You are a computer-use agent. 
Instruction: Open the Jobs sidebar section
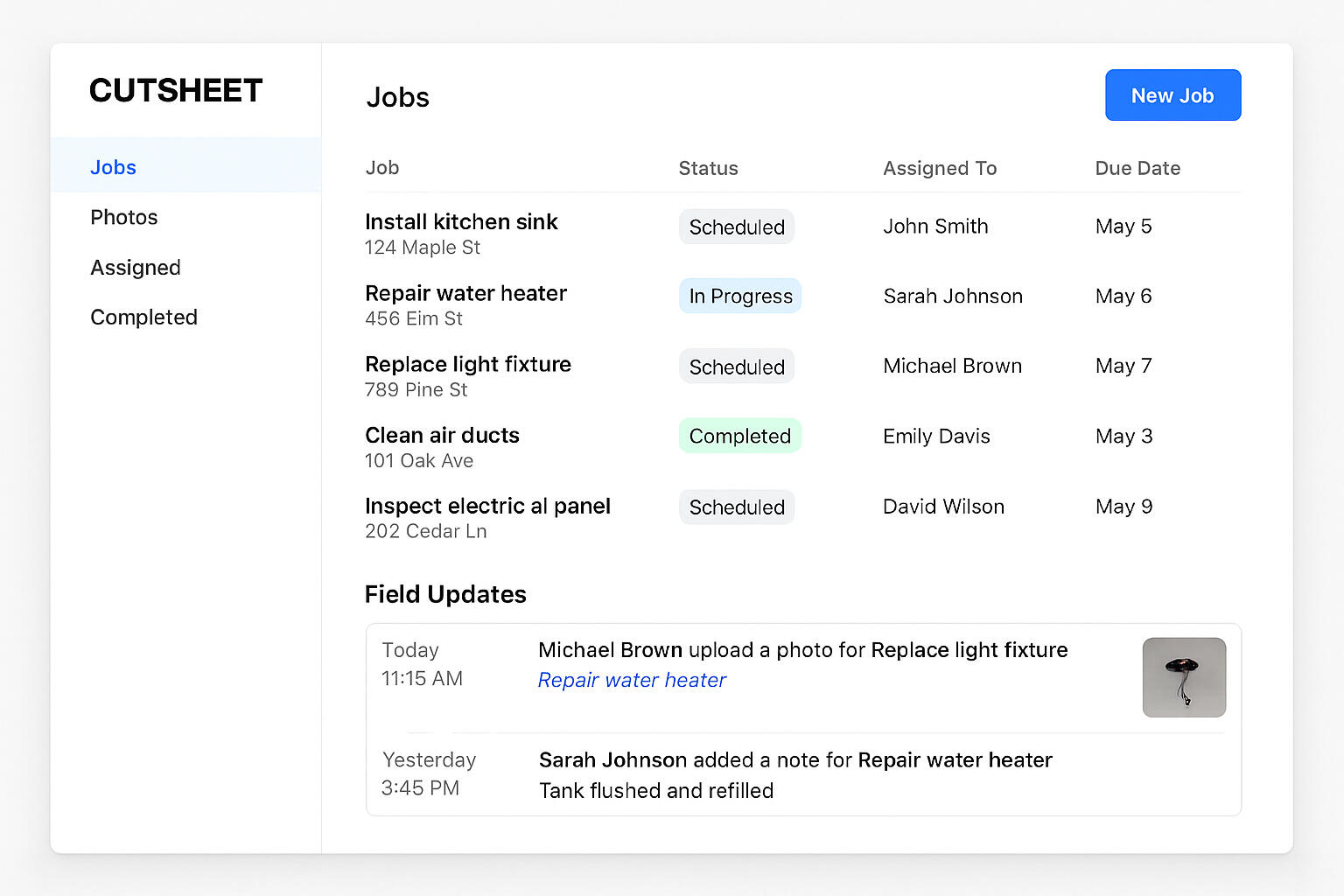114,167
